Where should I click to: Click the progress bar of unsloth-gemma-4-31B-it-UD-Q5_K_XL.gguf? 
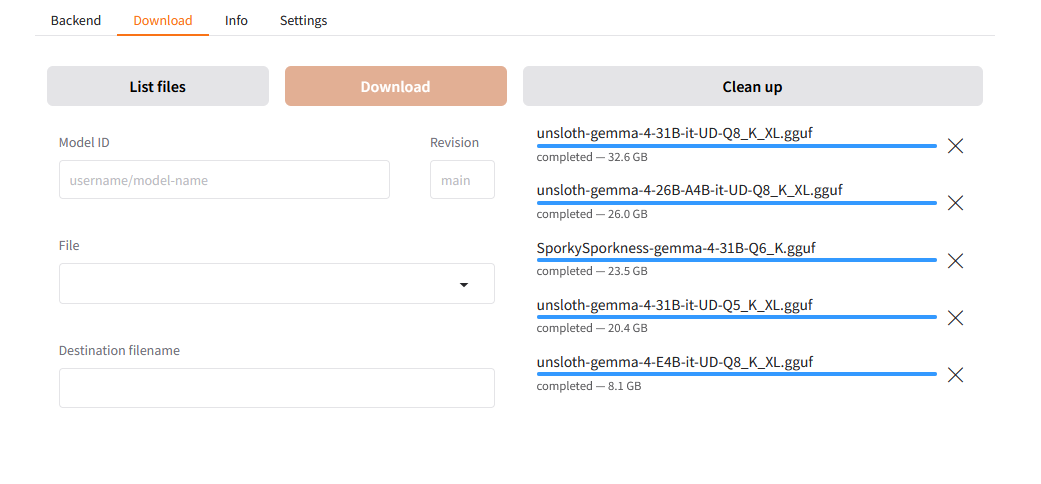coord(736,317)
